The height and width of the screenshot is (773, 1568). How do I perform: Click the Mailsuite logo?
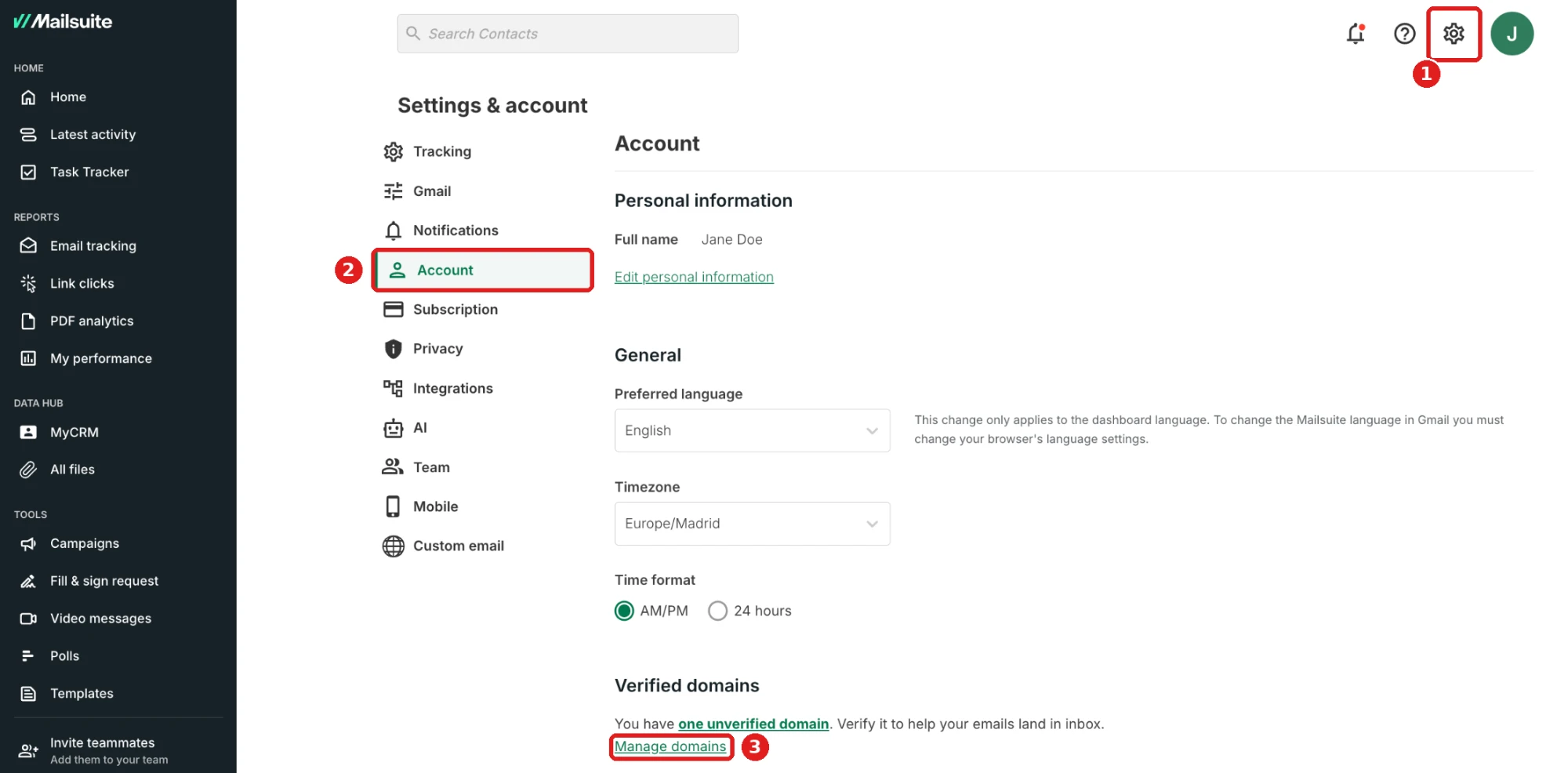tap(63, 21)
